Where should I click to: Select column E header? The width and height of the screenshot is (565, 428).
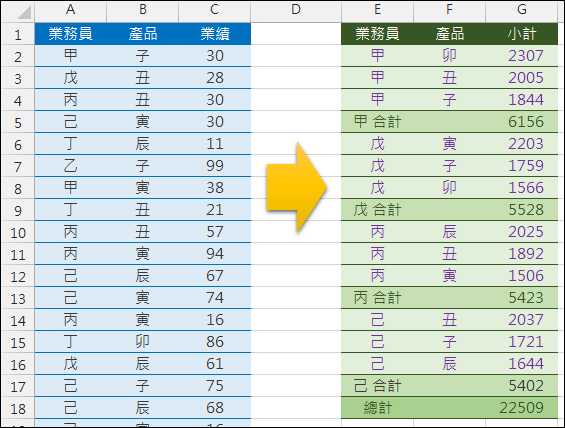pos(377,12)
